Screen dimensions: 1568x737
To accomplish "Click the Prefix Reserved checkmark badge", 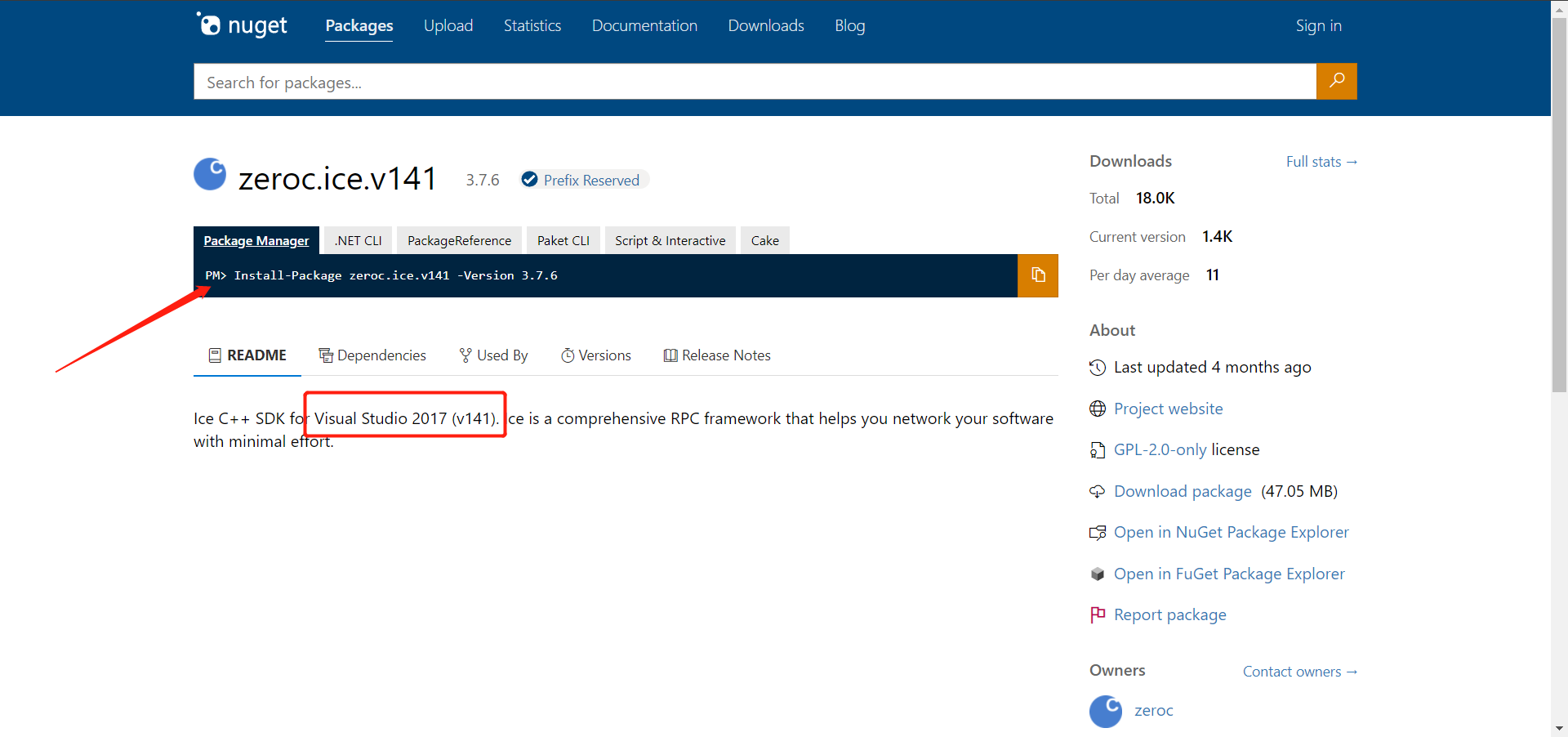I will click(529, 179).
